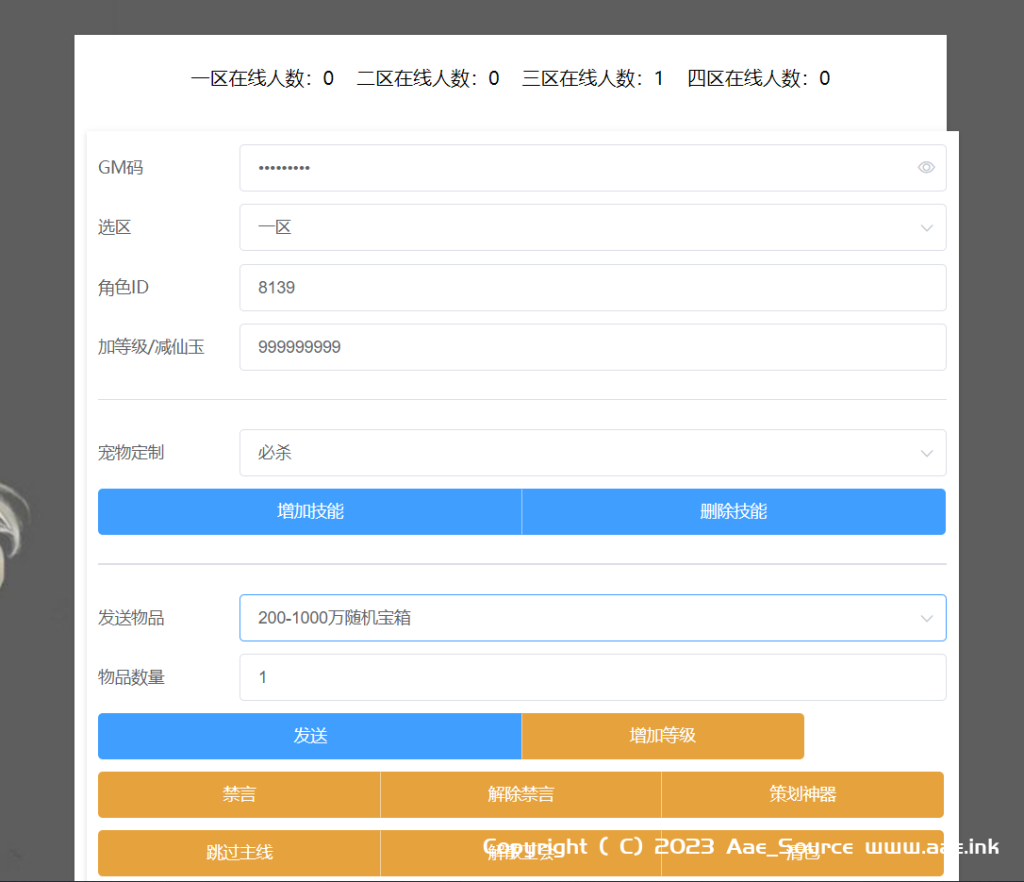The height and width of the screenshot is (882, 1024).
Task: Click the 一区在线人数 status text
Action: pyautogui.click(x=262, y=79)
